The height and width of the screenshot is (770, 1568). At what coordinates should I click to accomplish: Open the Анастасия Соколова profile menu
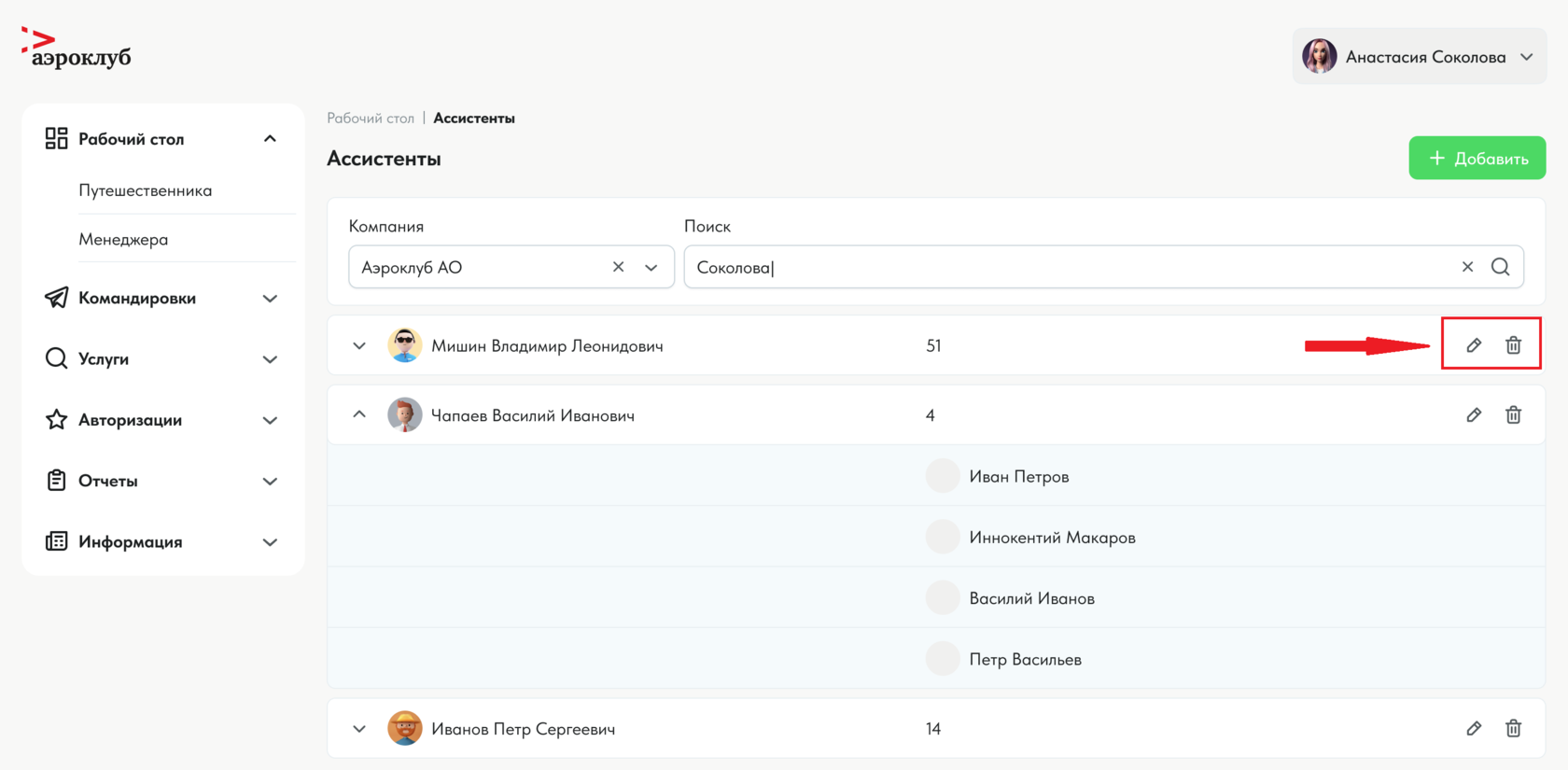(x=1419, y=57)
